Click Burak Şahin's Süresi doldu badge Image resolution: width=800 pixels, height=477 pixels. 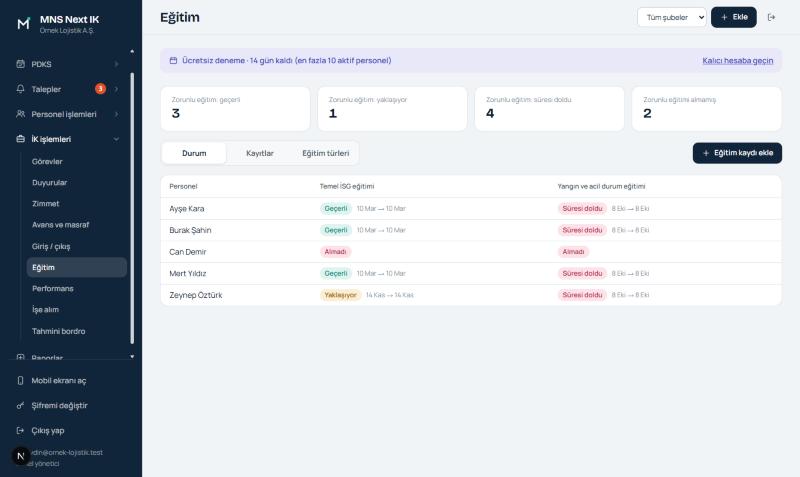tap(582, 230)
